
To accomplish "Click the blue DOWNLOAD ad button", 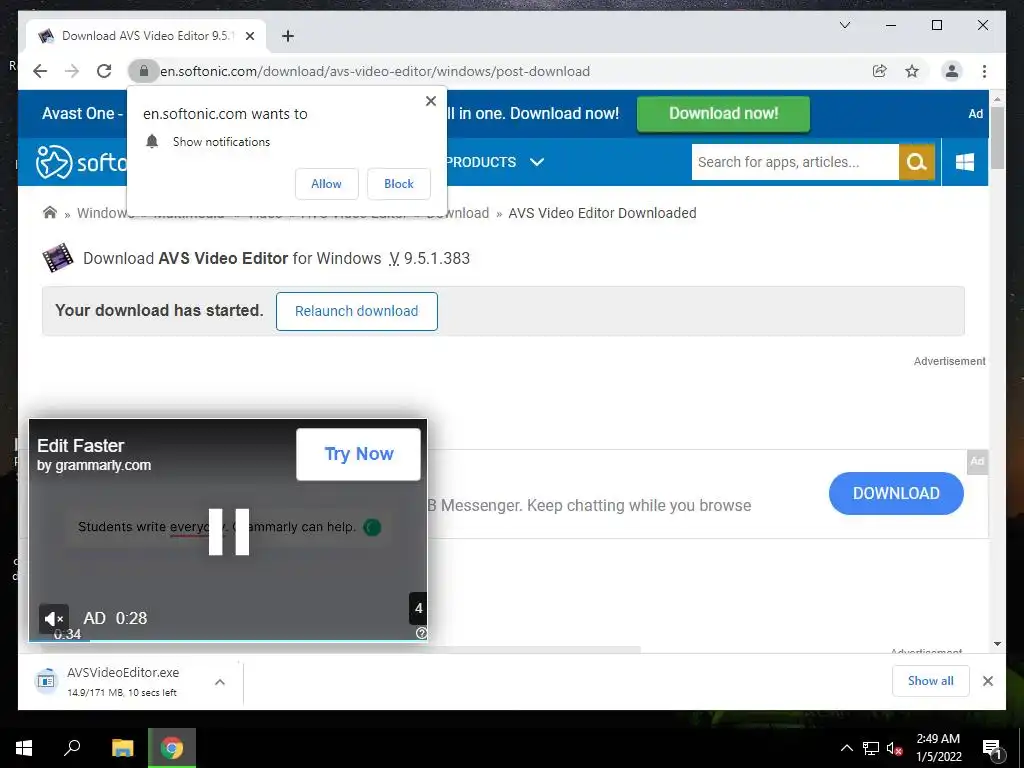I will tap(896, 494).
